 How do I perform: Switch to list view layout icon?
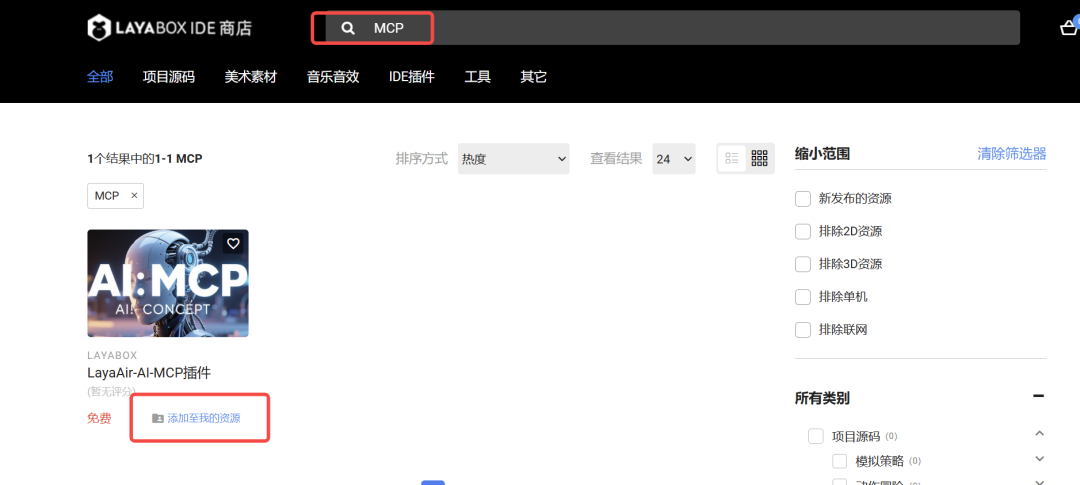click(x=731, y=158)
